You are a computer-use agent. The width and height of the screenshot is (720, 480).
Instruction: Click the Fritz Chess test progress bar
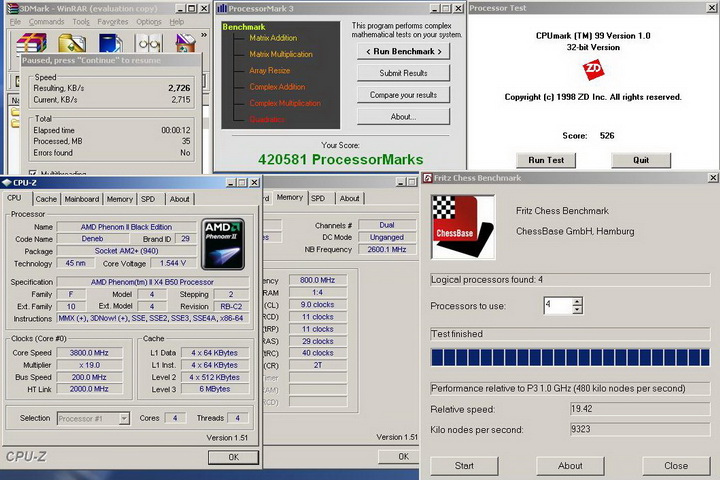570,357
